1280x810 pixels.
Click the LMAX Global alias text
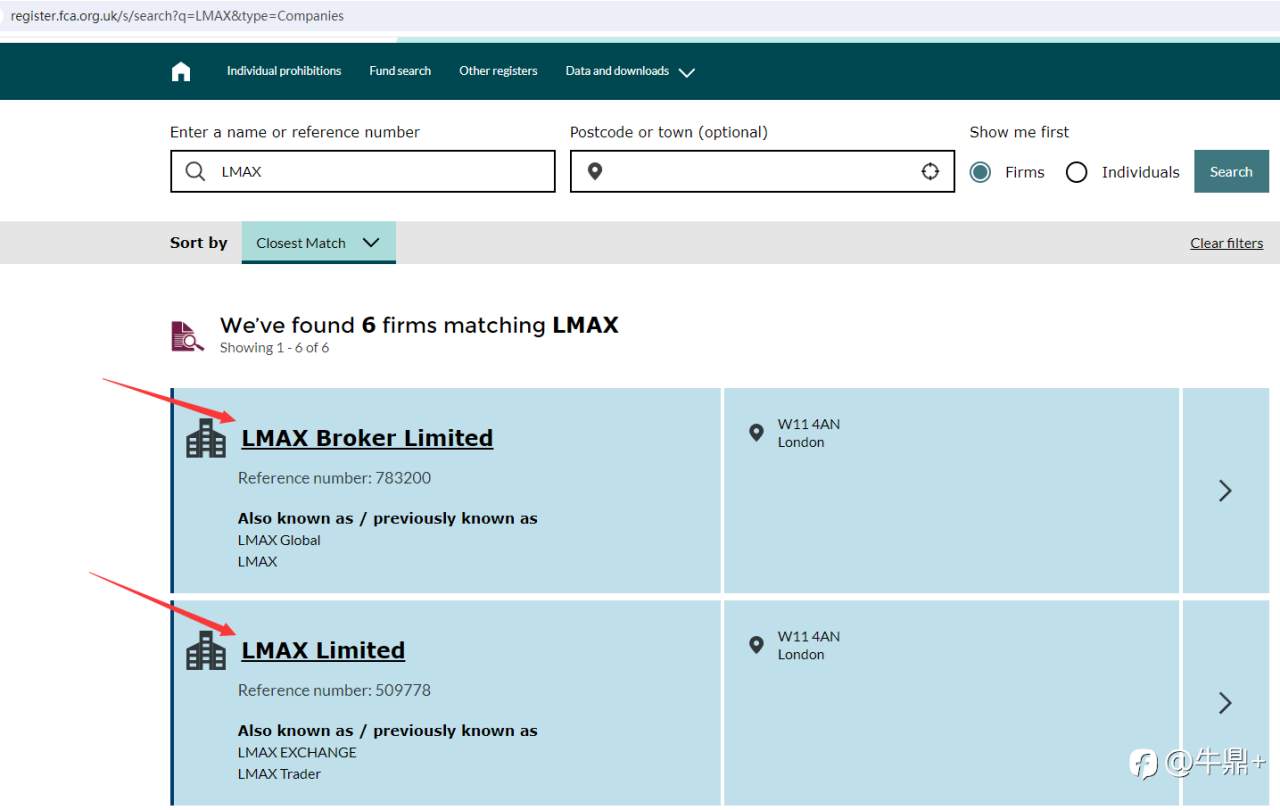pyautogui.click(x=279, y=540)
